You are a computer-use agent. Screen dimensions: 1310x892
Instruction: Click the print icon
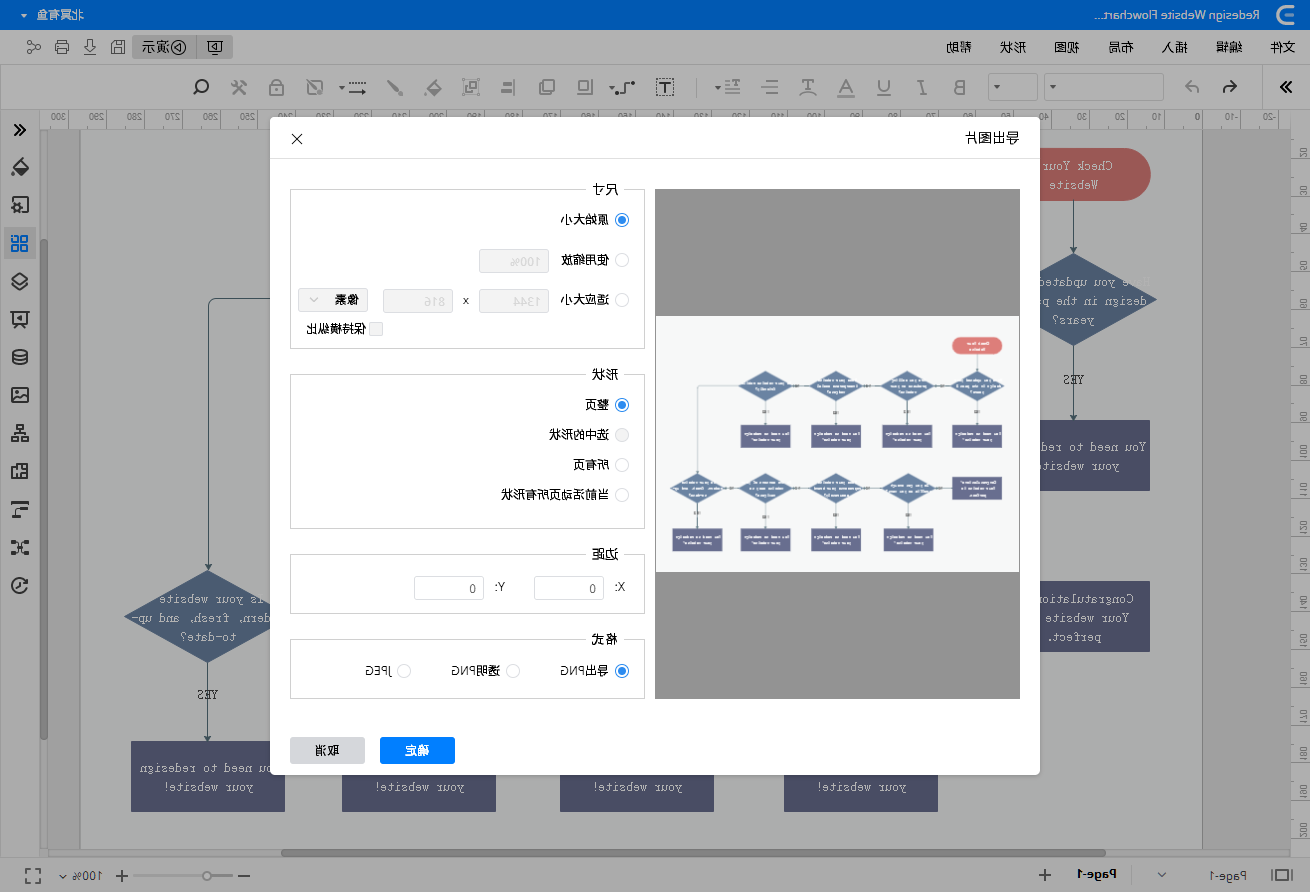[62, 47]
